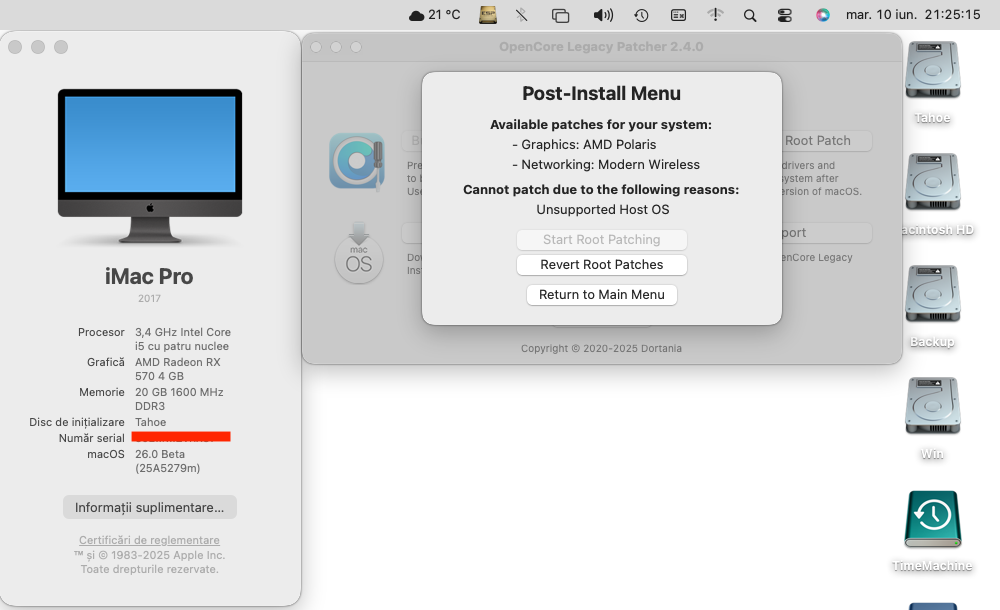Click the Unsupported Host OS reason text

point(603,209)
